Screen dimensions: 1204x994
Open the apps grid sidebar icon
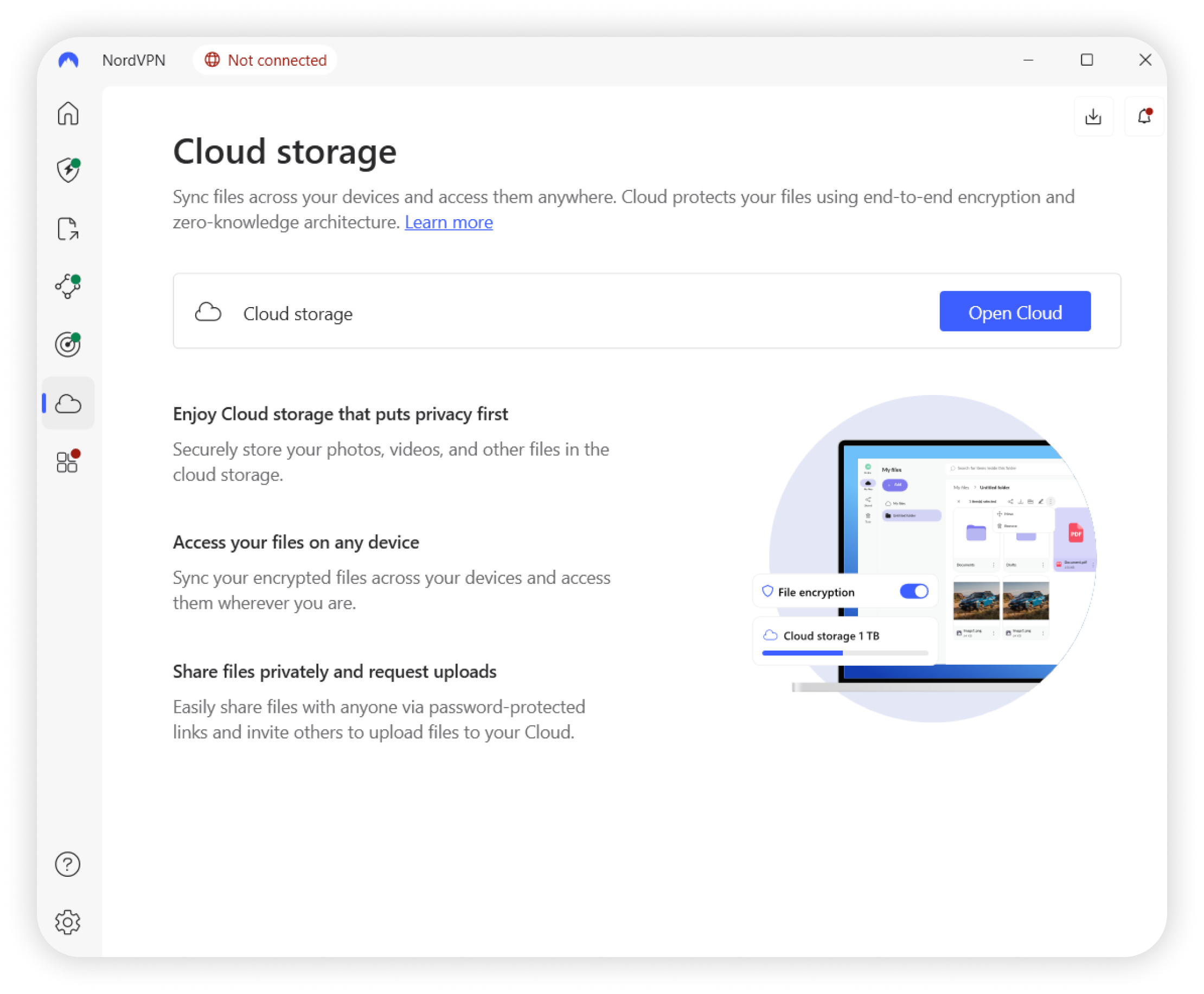[x=68, y=462]
